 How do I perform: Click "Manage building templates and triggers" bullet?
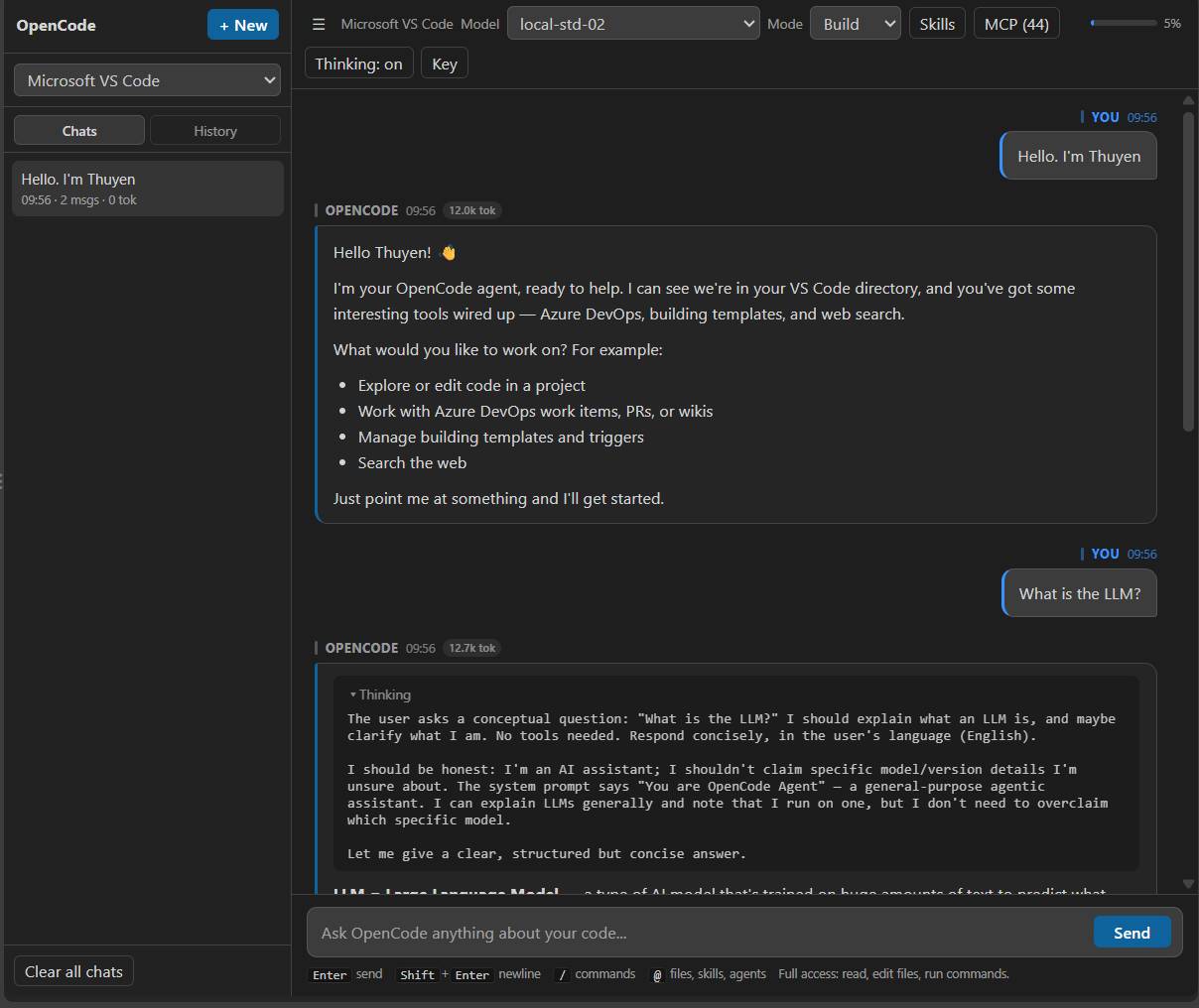[x=501, y=437]
